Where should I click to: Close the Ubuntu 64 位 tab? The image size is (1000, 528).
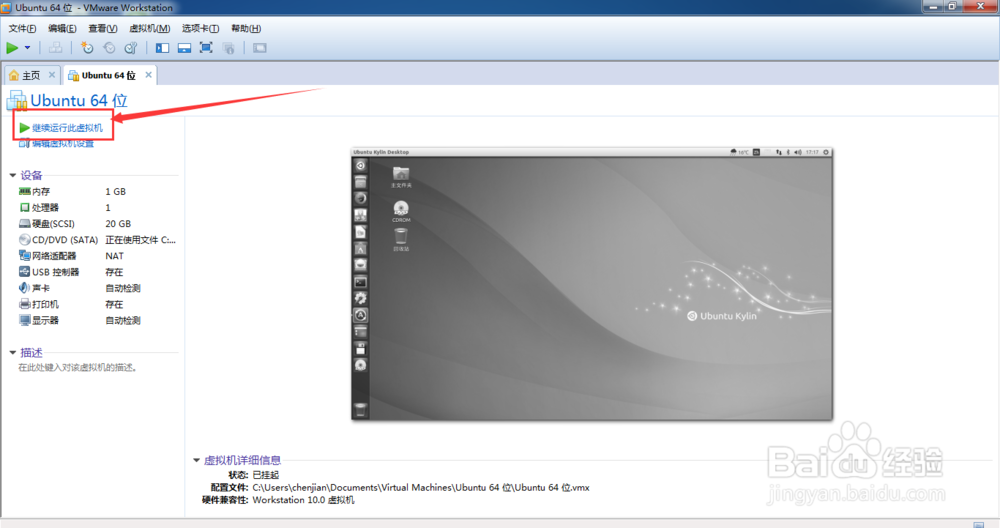click(x=149, y=75)
